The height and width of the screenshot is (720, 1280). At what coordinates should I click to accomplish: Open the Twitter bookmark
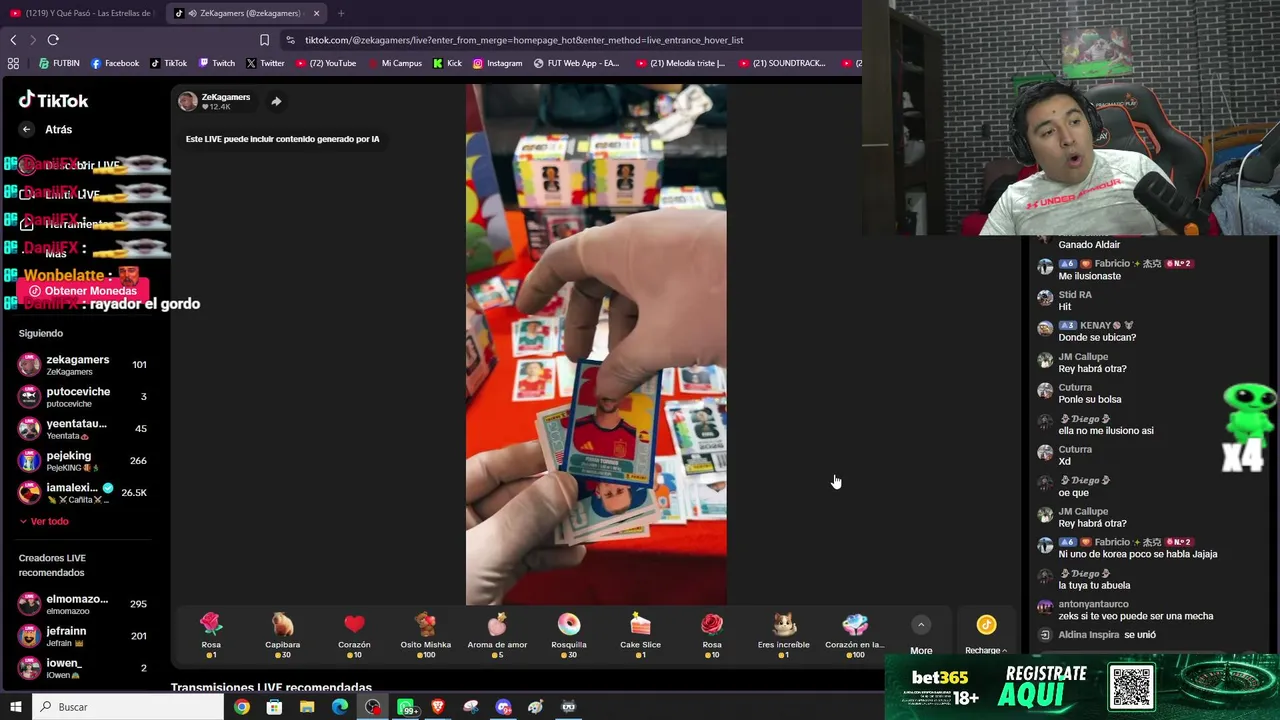click(x=265, y=63)
